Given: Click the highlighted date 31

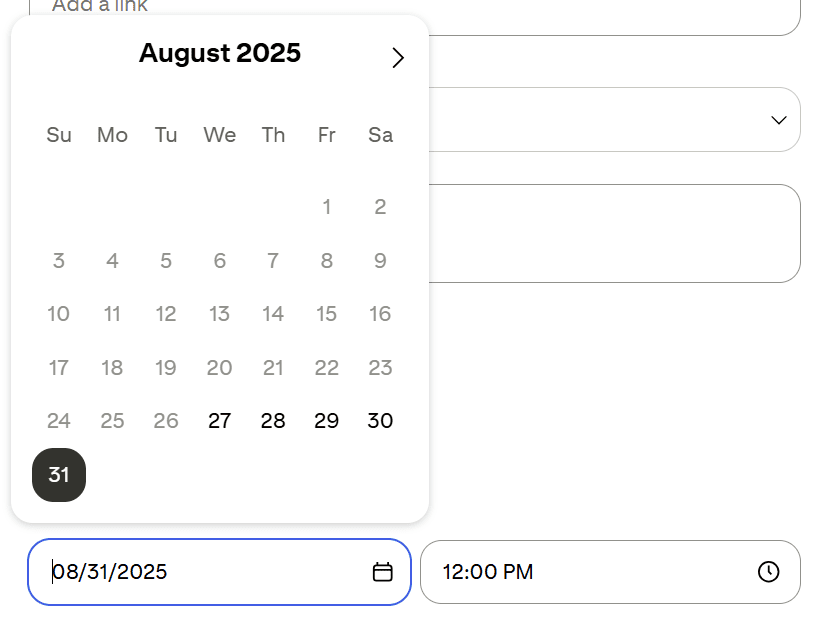Looking at the screenshot, I should [x=58, y=475].
